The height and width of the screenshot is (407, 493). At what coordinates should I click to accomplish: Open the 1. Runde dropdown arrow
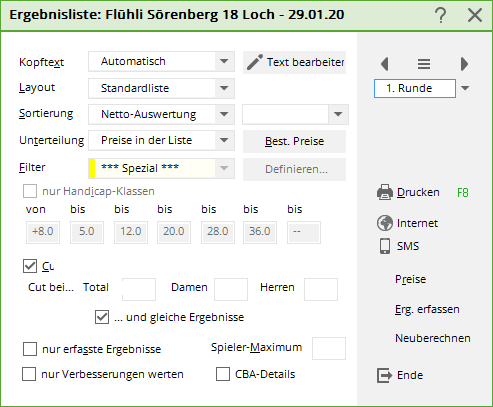[465, 88]
